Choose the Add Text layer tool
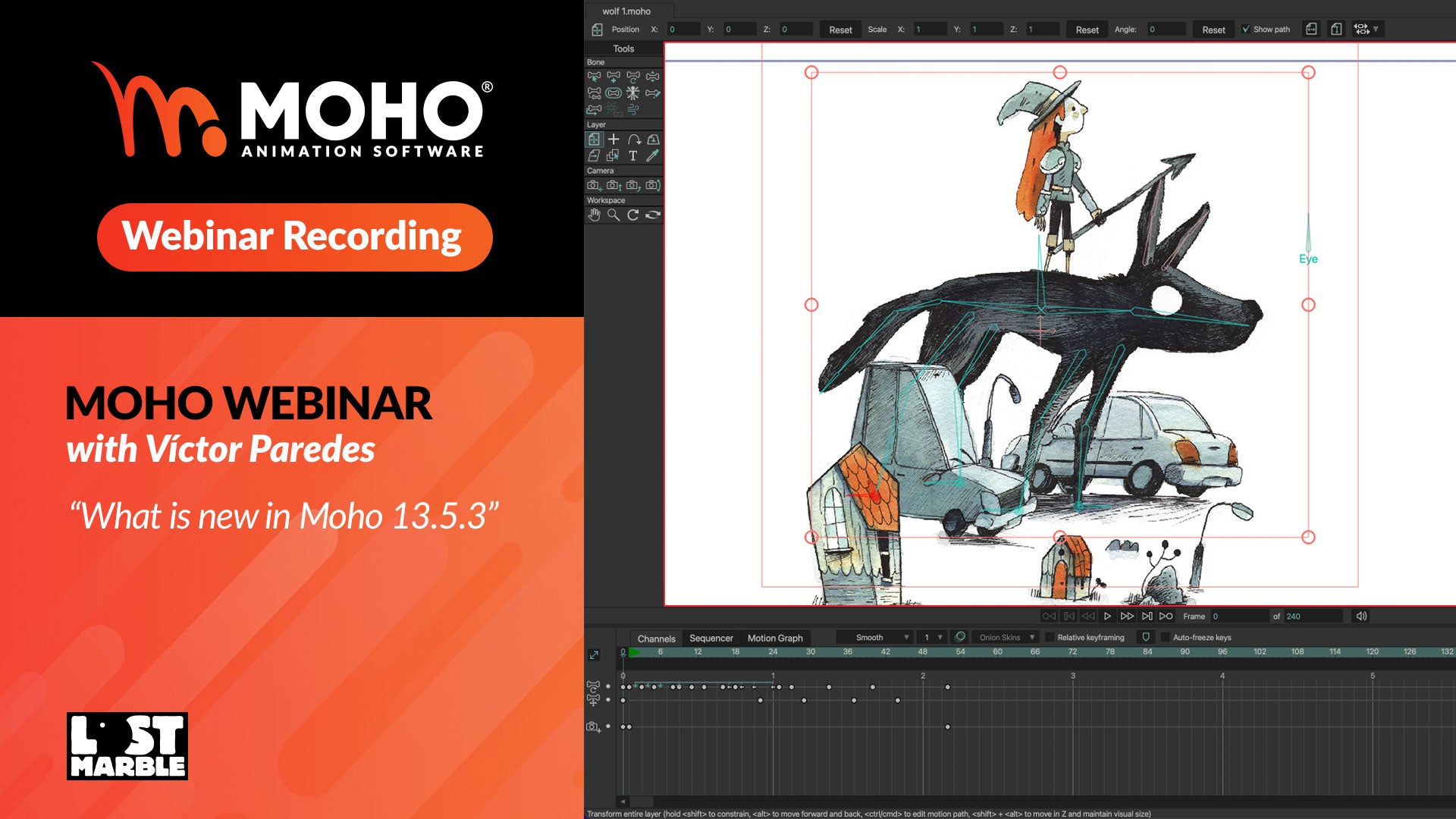Image resolution: width=1456 pixels, height=819 pixels. (x=633, y=155)
